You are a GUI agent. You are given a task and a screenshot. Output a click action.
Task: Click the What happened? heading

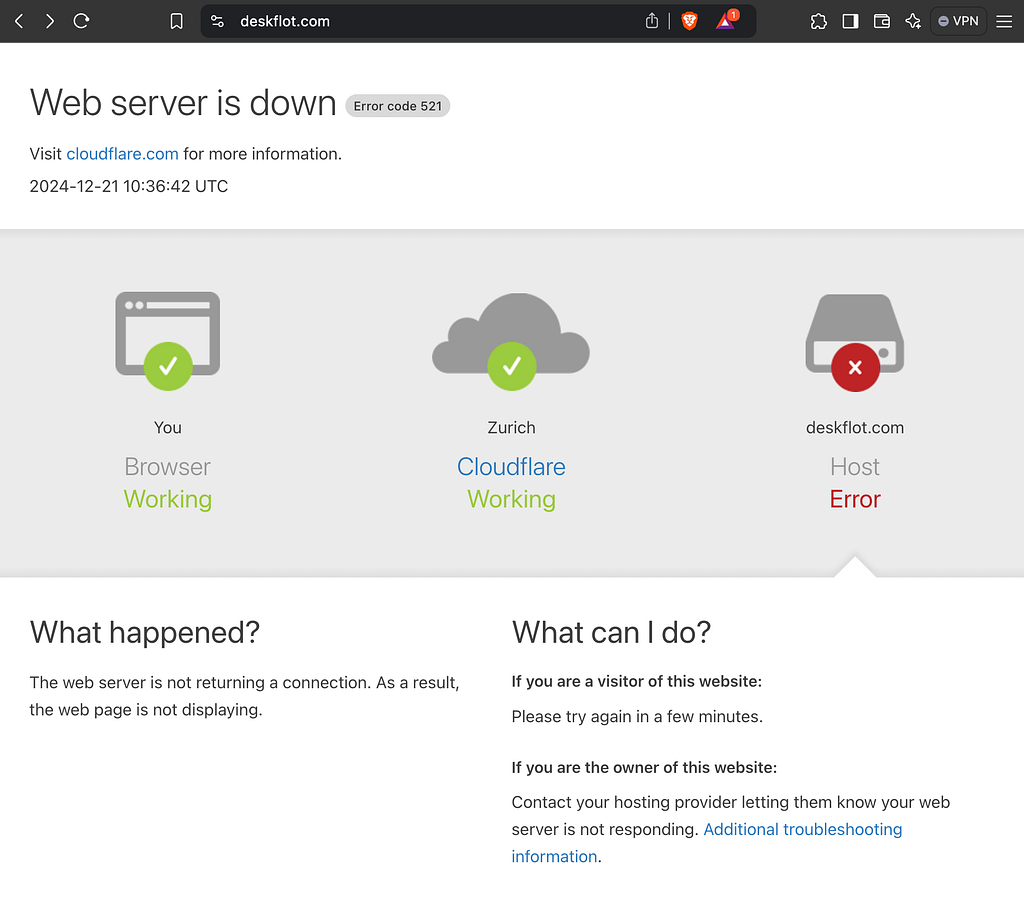[x=145, y=632]
